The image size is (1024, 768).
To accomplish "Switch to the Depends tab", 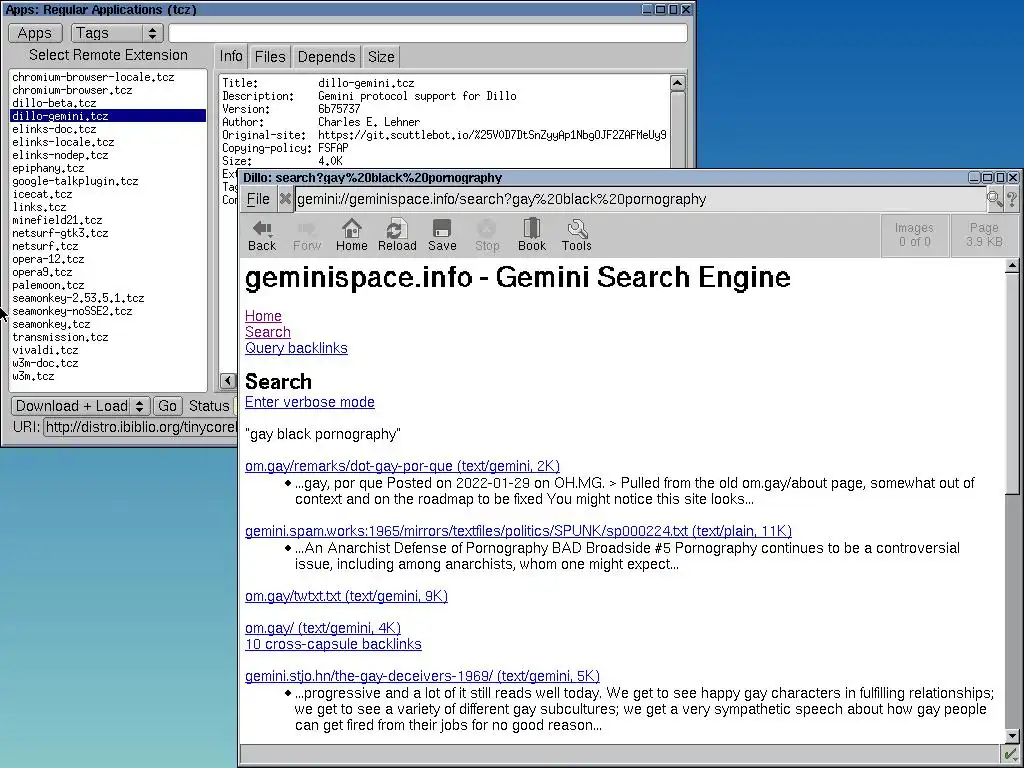I will click(x=326, y=57).
